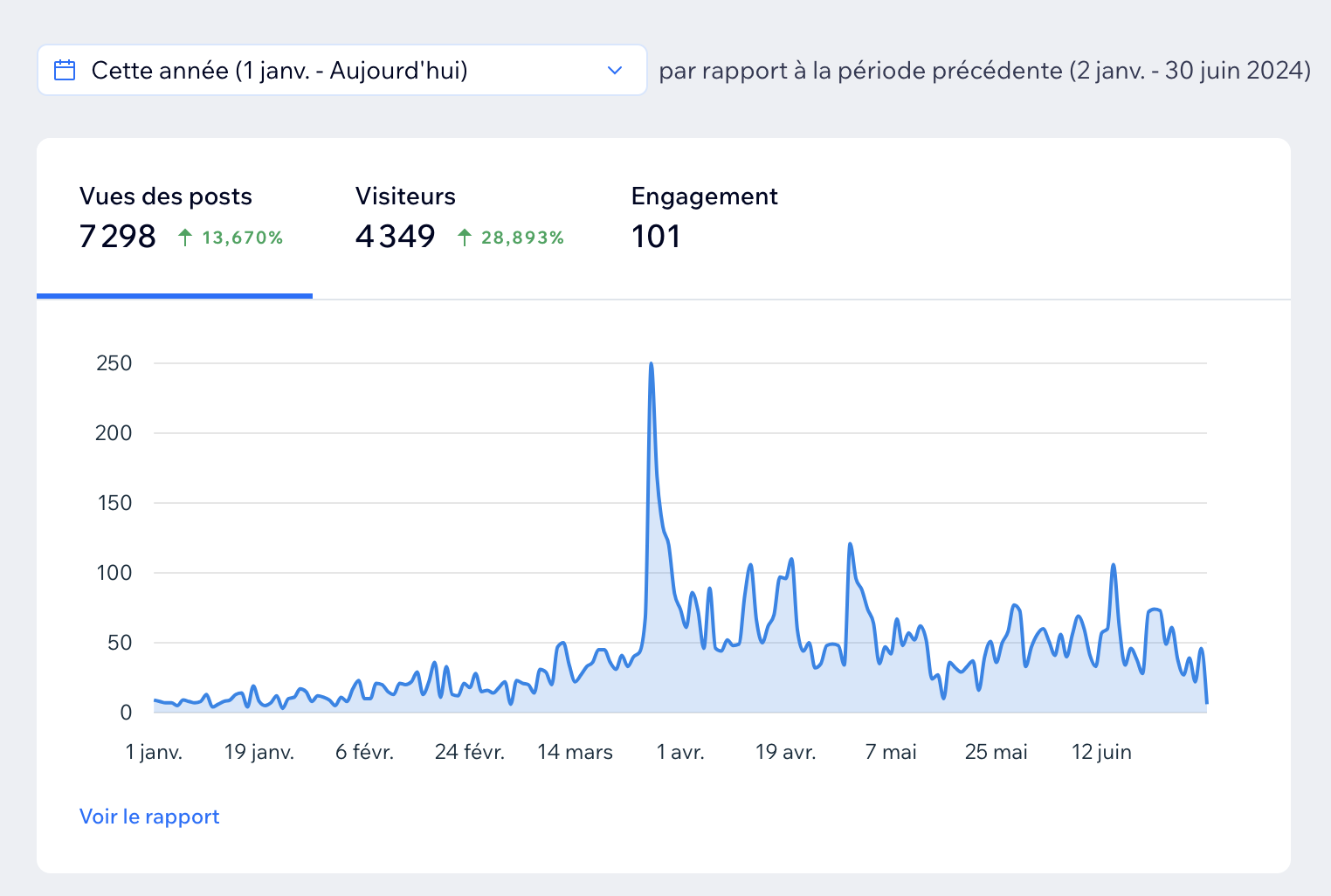Click the 13,670% growth percentage

click(x=242, y=238)
